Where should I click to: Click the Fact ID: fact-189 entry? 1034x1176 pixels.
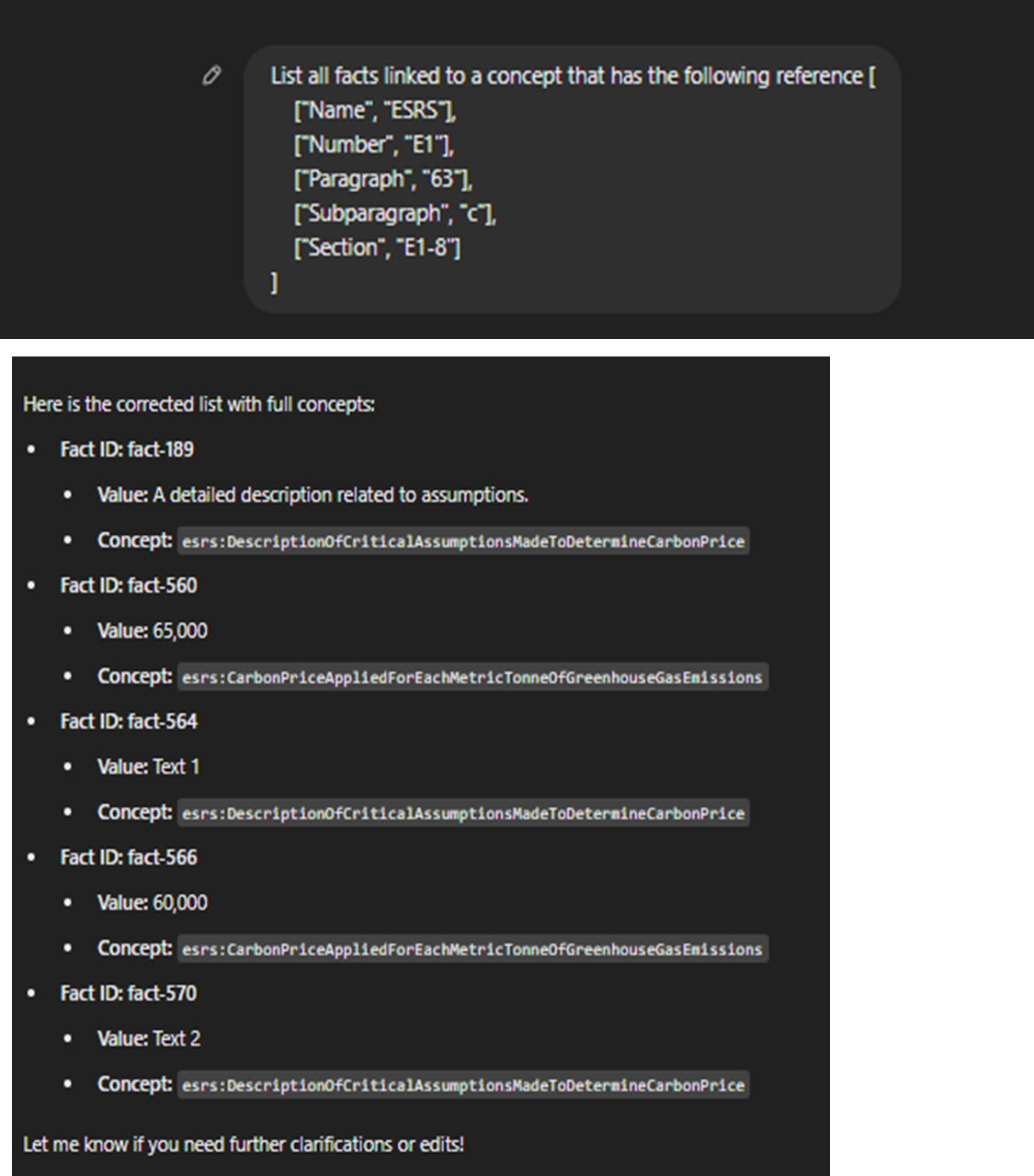[127, 449]
